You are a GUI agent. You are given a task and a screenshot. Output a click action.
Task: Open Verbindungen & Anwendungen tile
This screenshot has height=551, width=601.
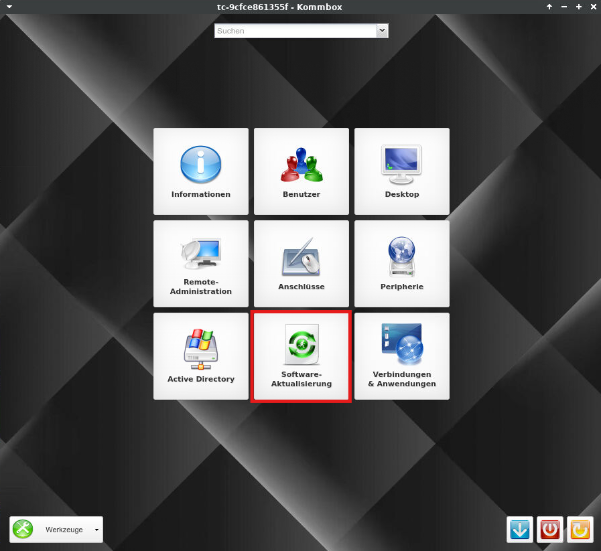pos(401,356)
